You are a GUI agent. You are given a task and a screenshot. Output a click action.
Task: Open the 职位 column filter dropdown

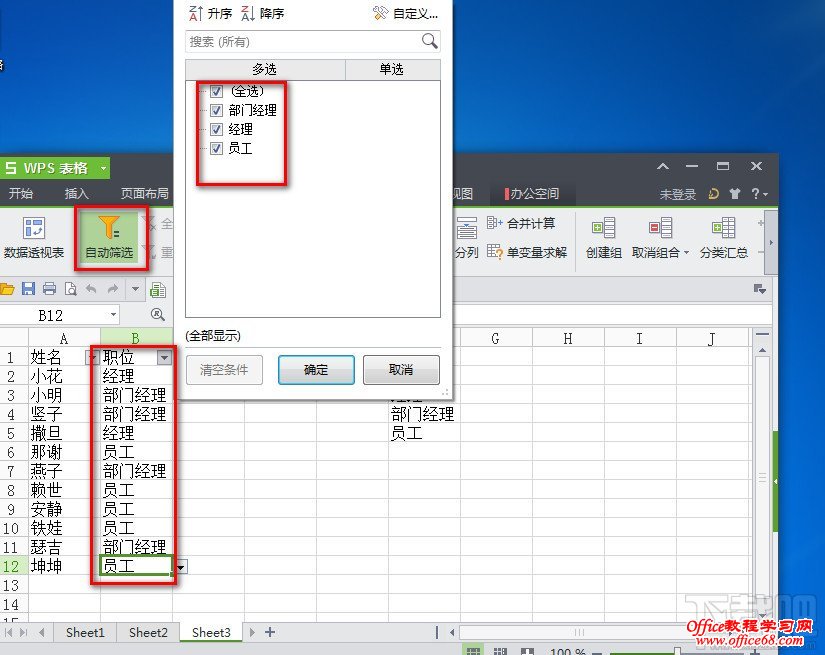coord(164,358)
